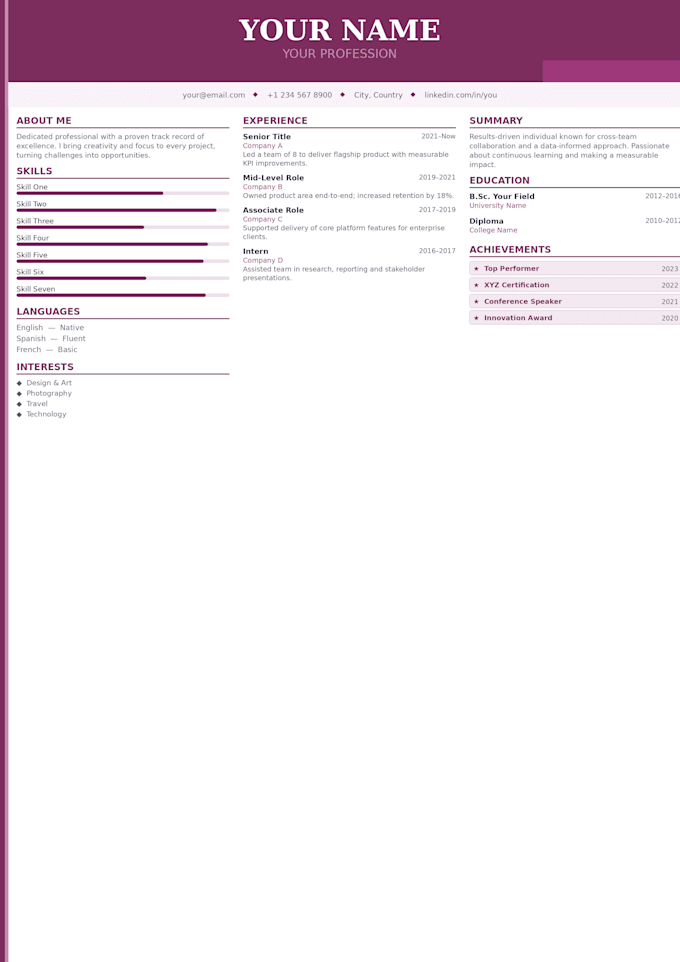This screenshot has width=680, height=962.
Task: Select the 2021–Now date
Action: [x=438, y=136]
